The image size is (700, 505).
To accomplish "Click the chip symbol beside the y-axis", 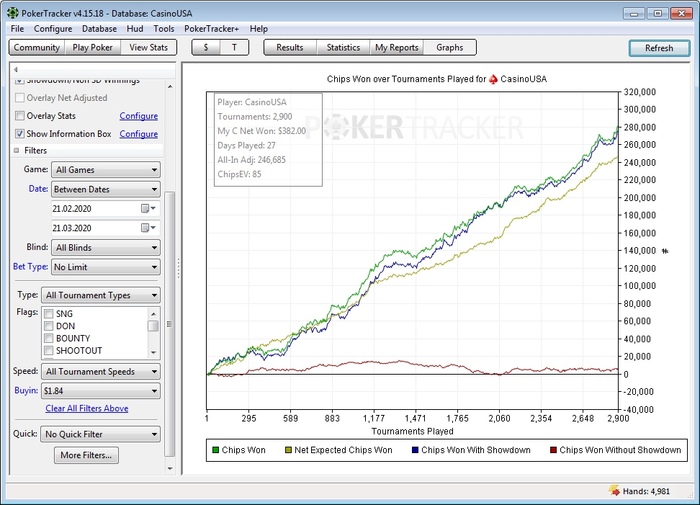I will pyautogui.click(x=665, y=251).
